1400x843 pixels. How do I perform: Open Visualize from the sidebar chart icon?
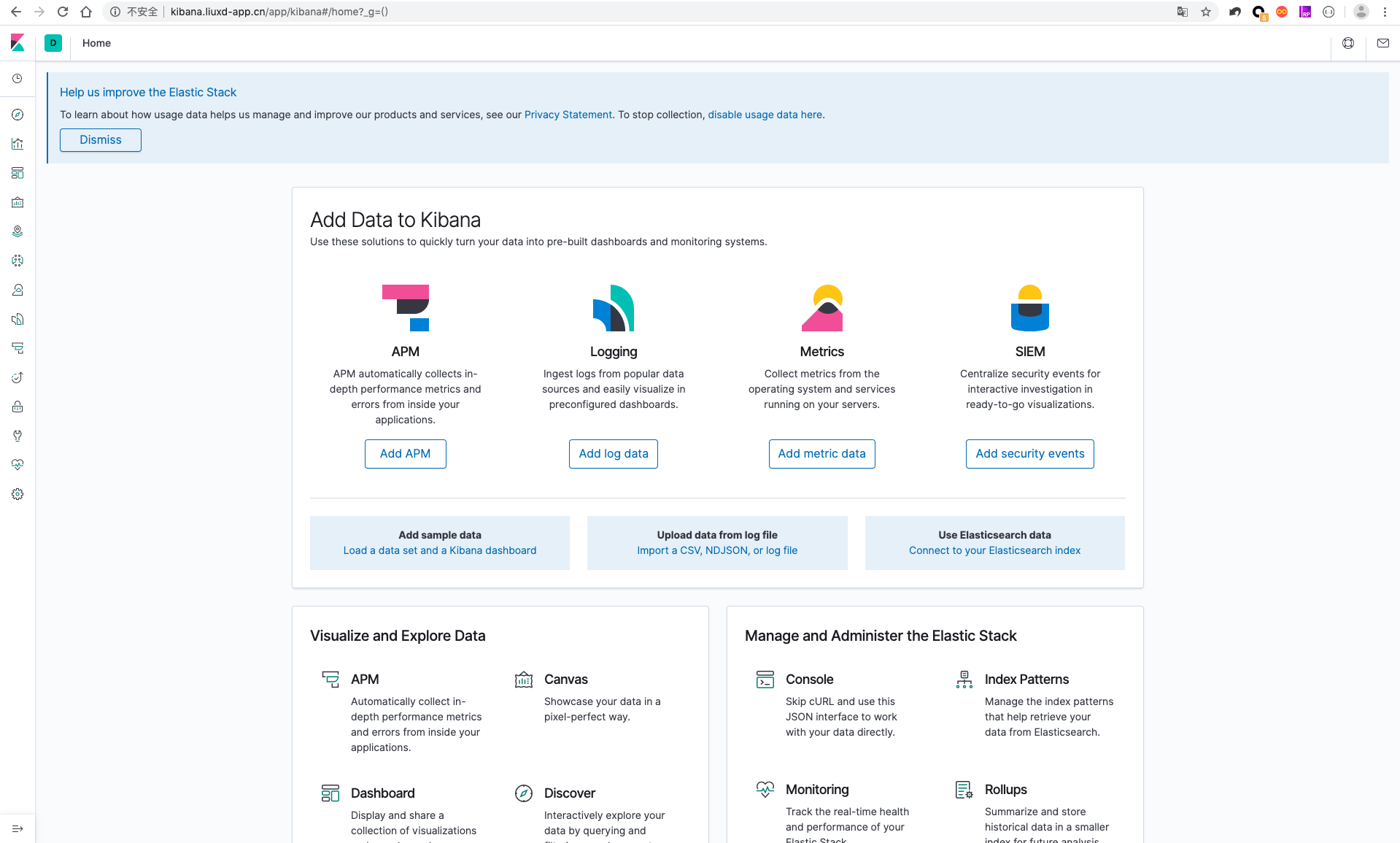pyautogui.click(x=18, y=144)
